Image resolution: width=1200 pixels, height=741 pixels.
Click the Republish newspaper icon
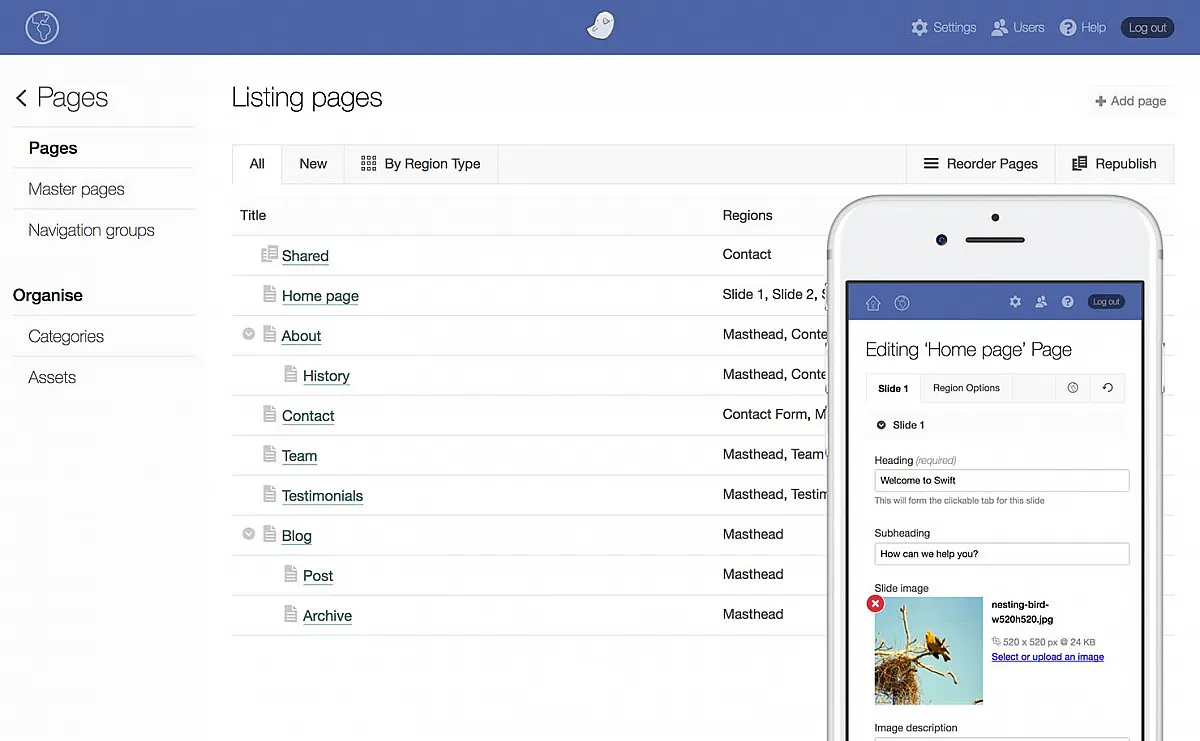1079,164
